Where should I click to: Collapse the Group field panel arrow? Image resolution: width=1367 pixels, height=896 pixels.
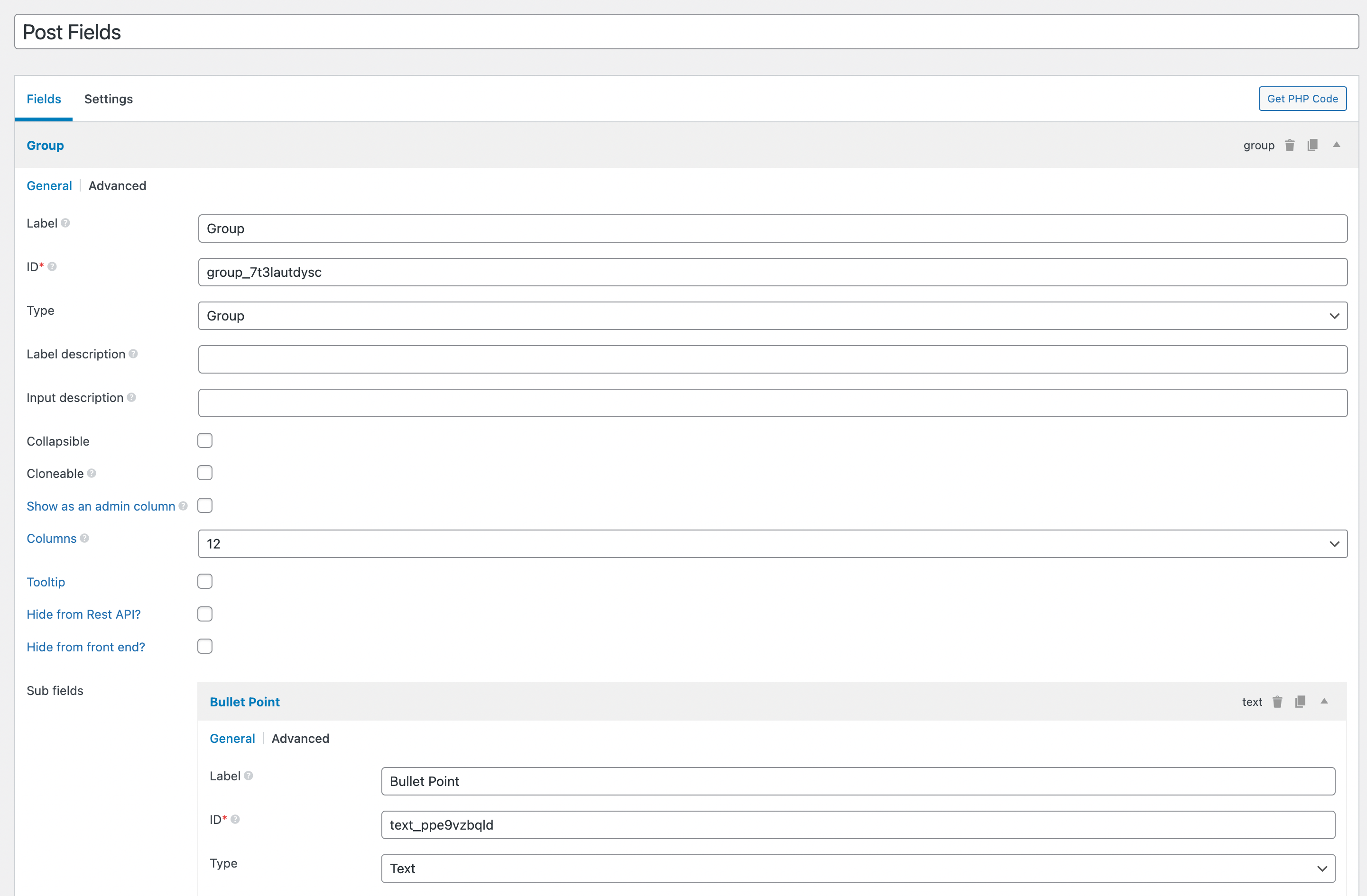[1337, 145]
